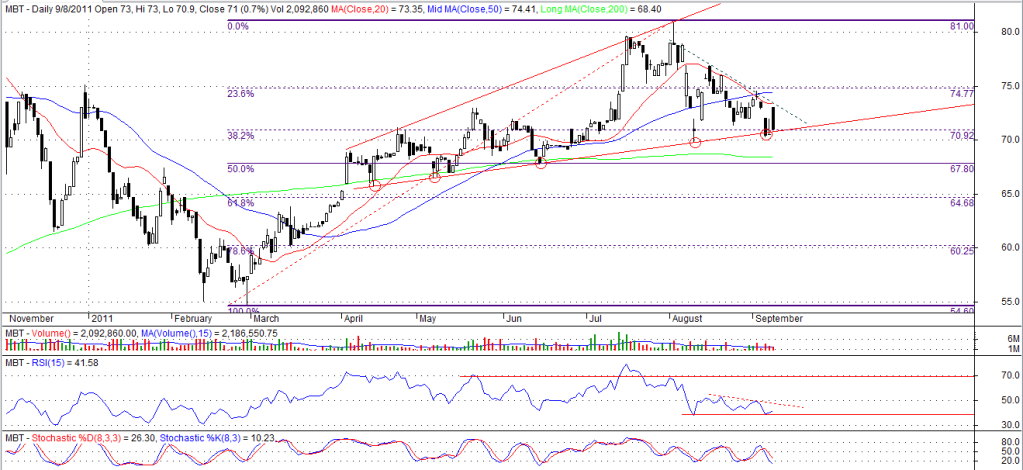Select the 67.80 Fibonacci price value

click(x=960, y=169)
